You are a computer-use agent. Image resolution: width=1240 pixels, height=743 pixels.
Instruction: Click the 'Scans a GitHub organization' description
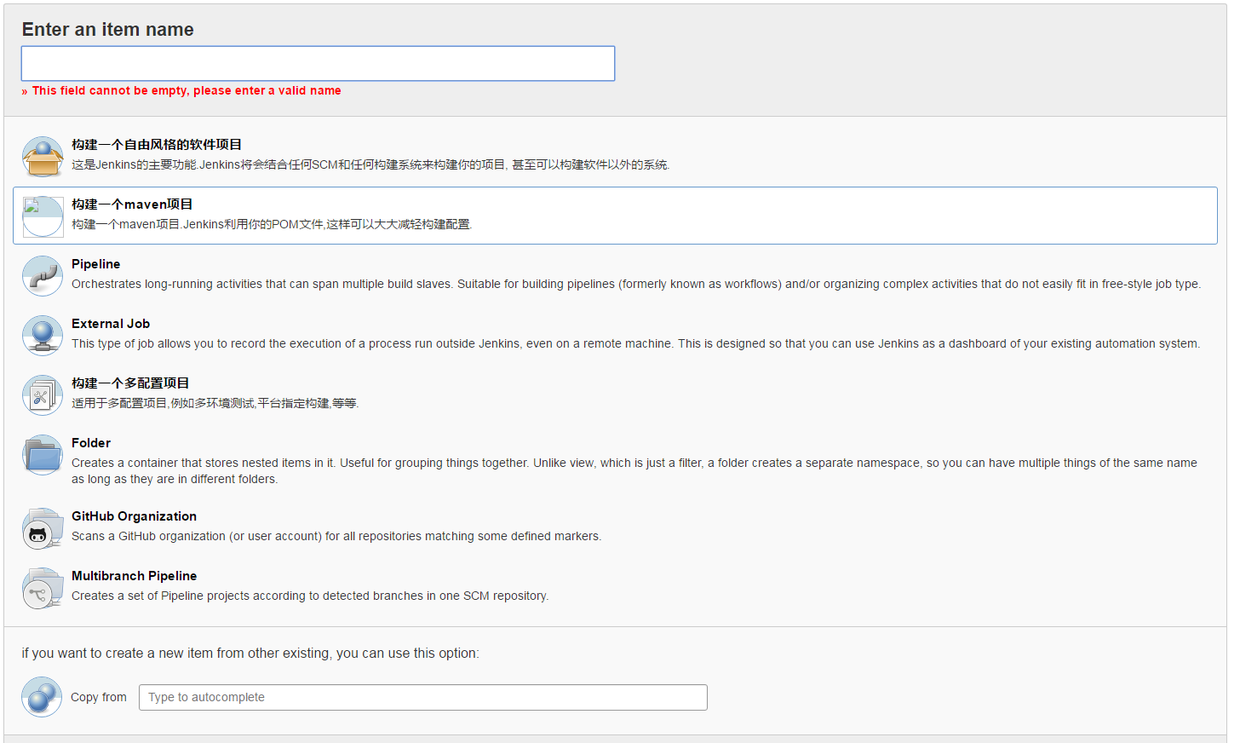pyautogui.click(x=336, y=536)
